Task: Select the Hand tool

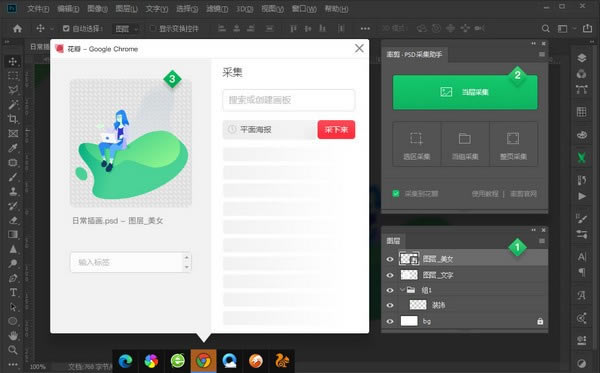Action: pyautogui.click(x=13, y=336)
